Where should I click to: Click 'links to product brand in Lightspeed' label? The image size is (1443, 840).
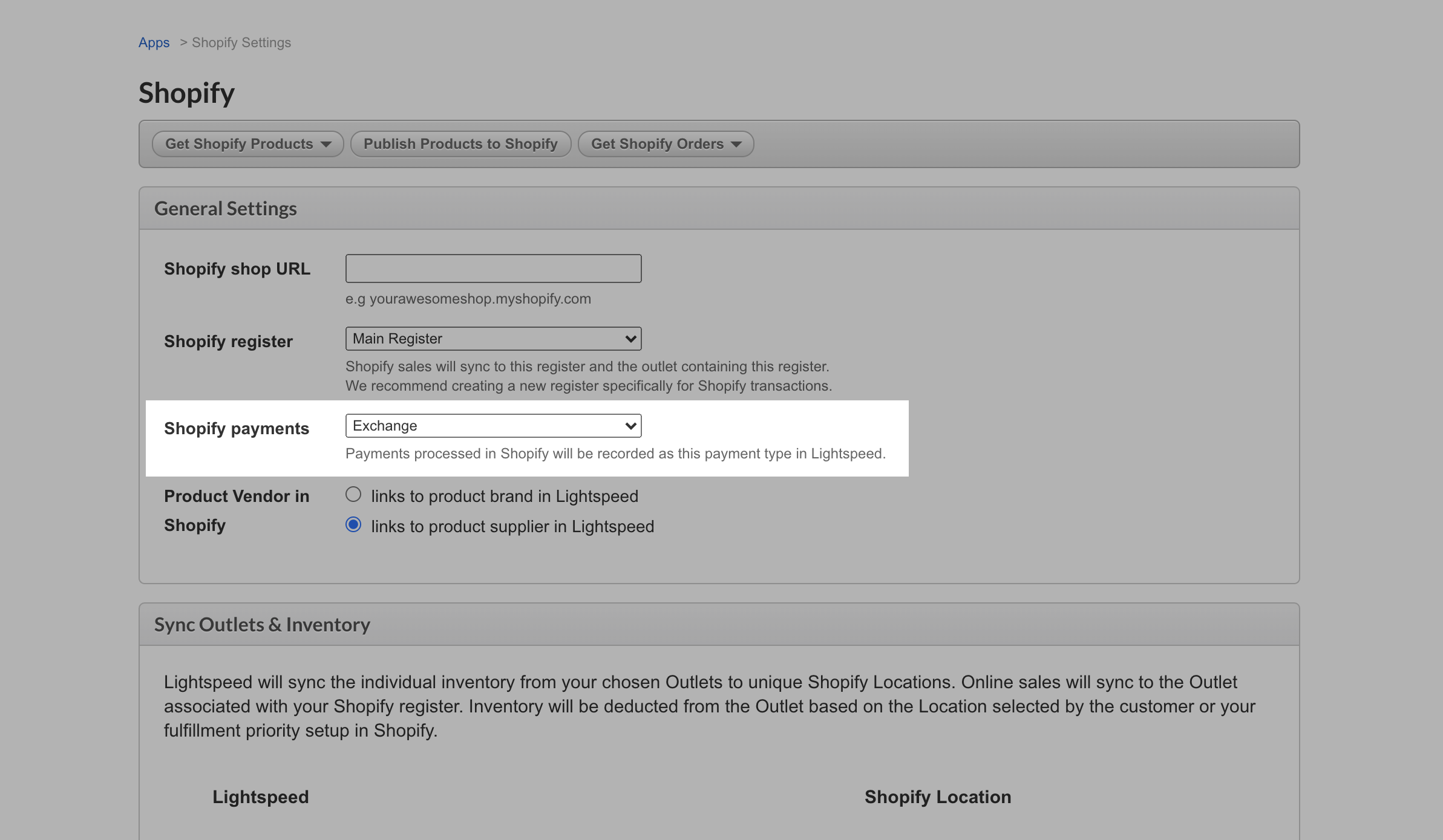coord(505,497)
